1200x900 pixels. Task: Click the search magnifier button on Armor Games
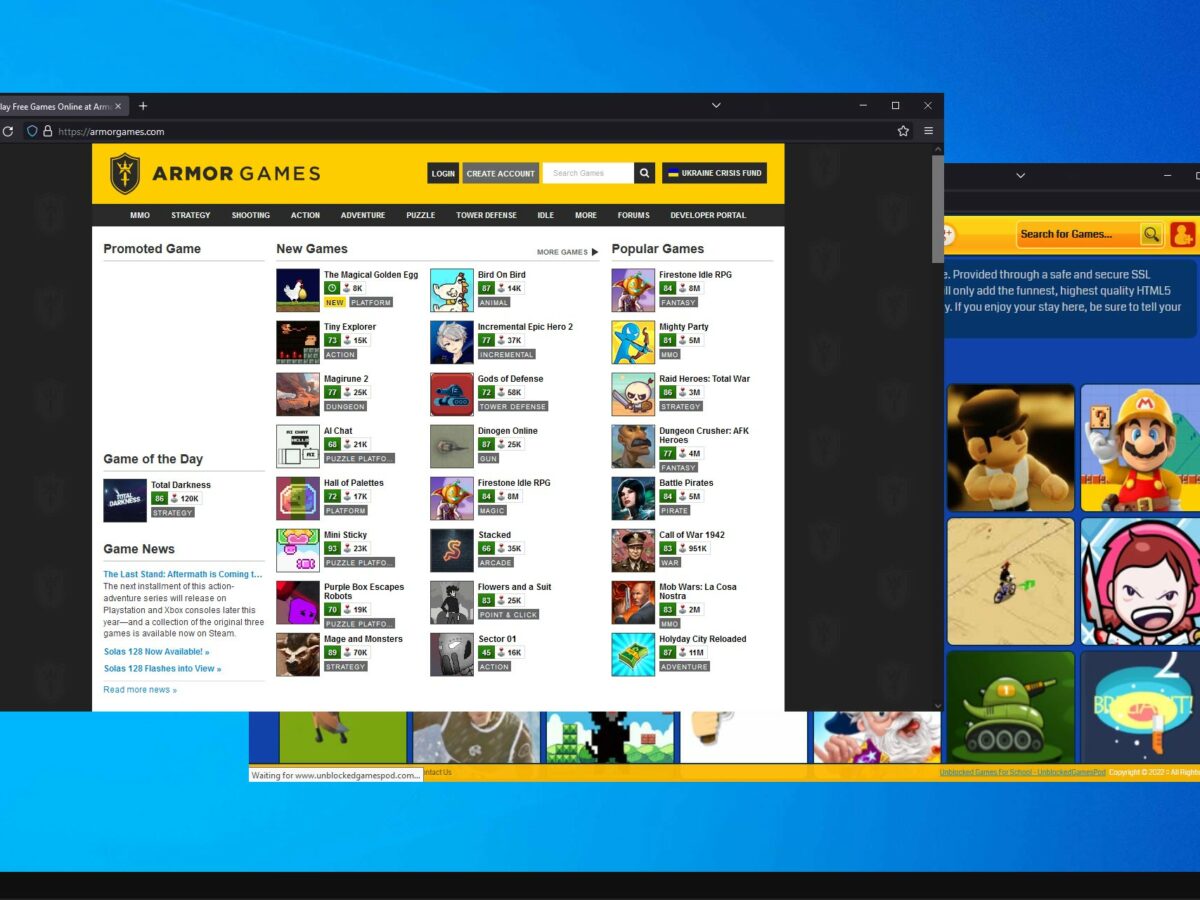tap(645, 173)
